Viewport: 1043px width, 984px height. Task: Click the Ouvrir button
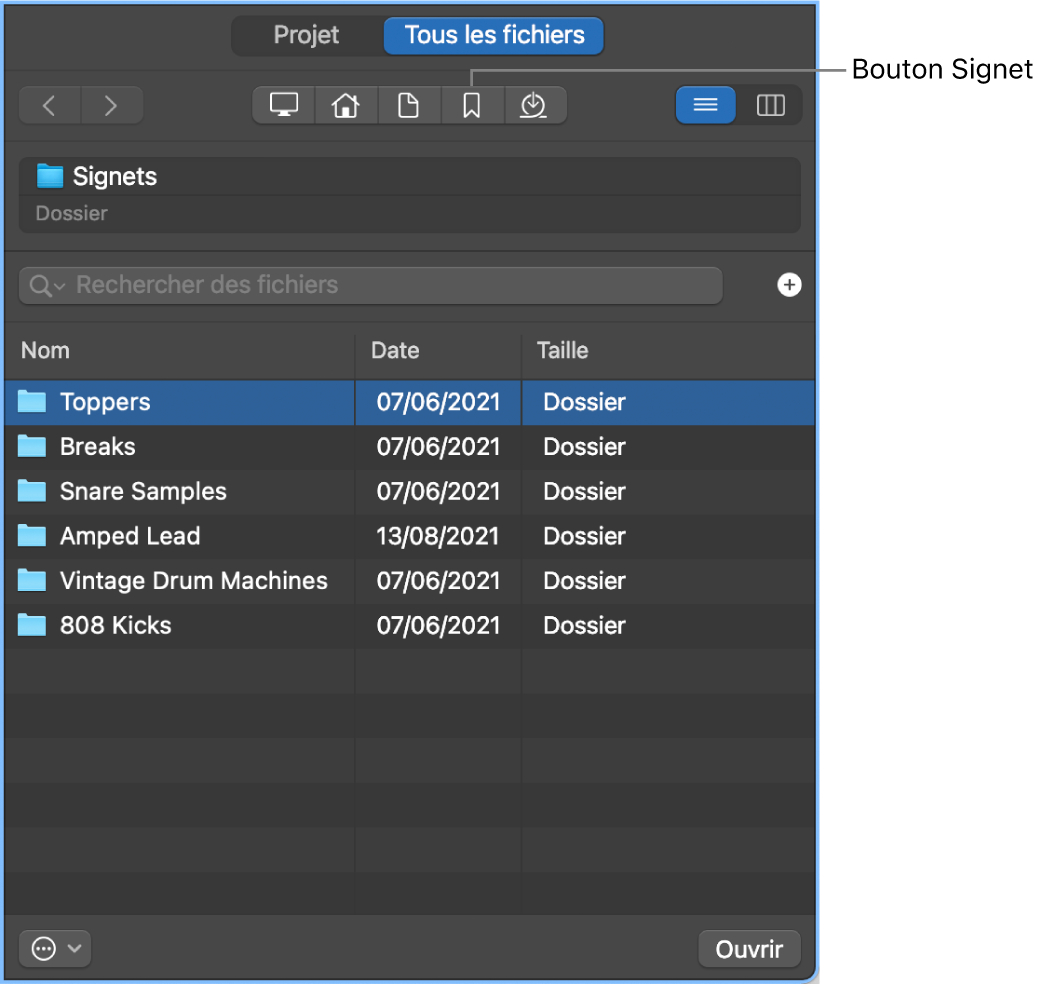coord(749,948)
